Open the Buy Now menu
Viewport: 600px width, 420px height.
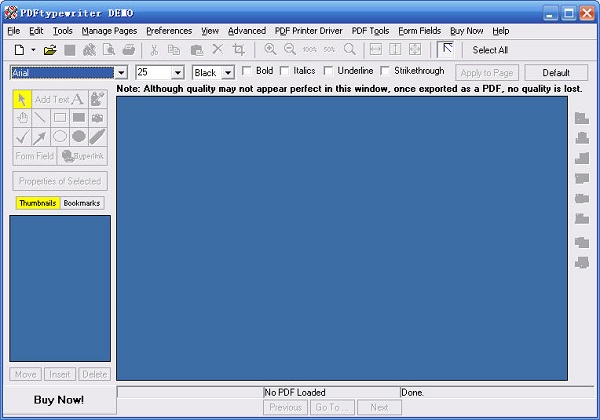466,31
